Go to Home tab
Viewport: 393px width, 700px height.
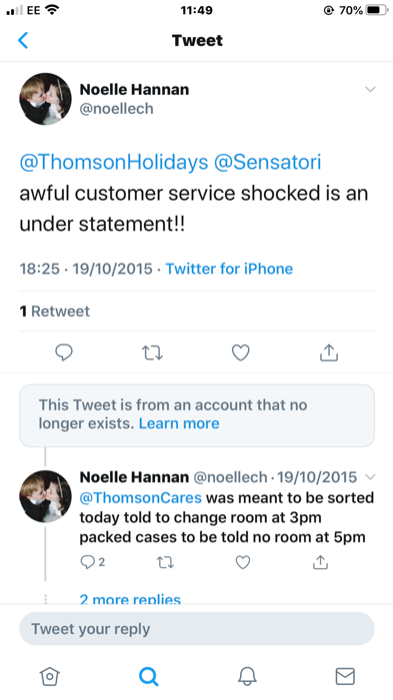click(x=49, y=676)
